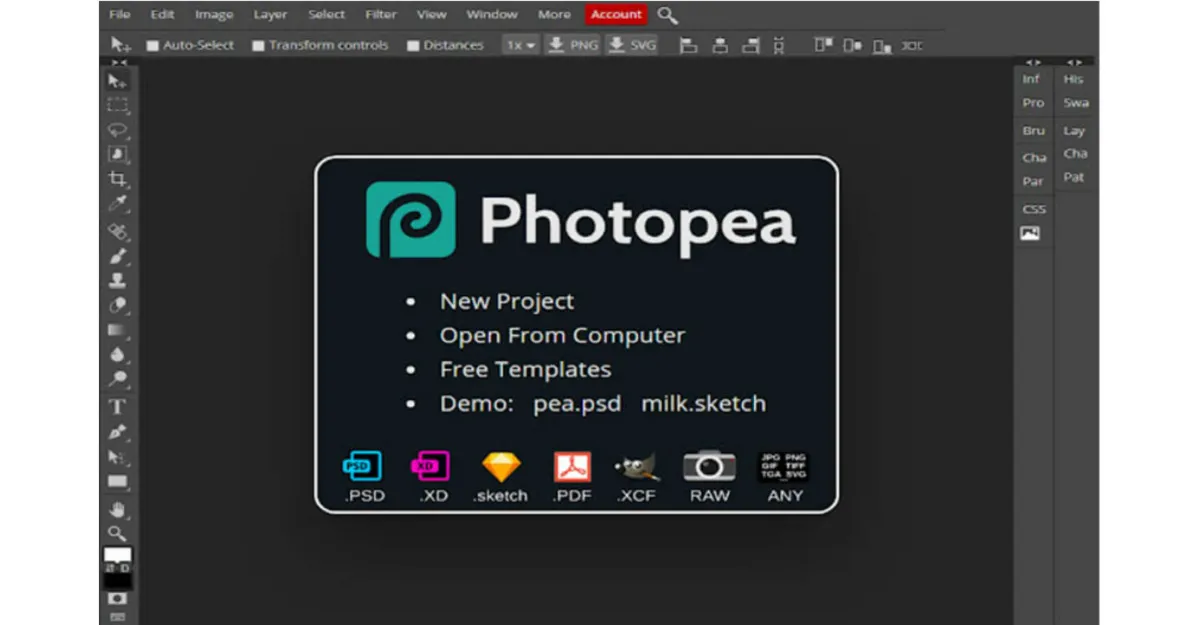This screenshot has width=1200, height=625.
Task: Select the Dodge tool
Action: point(118,379)
